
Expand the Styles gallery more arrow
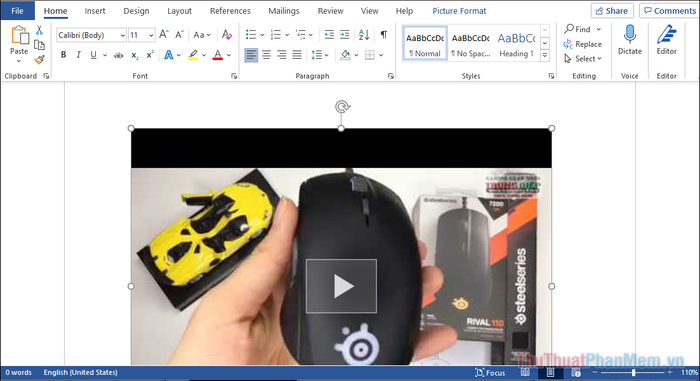[x=545, y=55]
